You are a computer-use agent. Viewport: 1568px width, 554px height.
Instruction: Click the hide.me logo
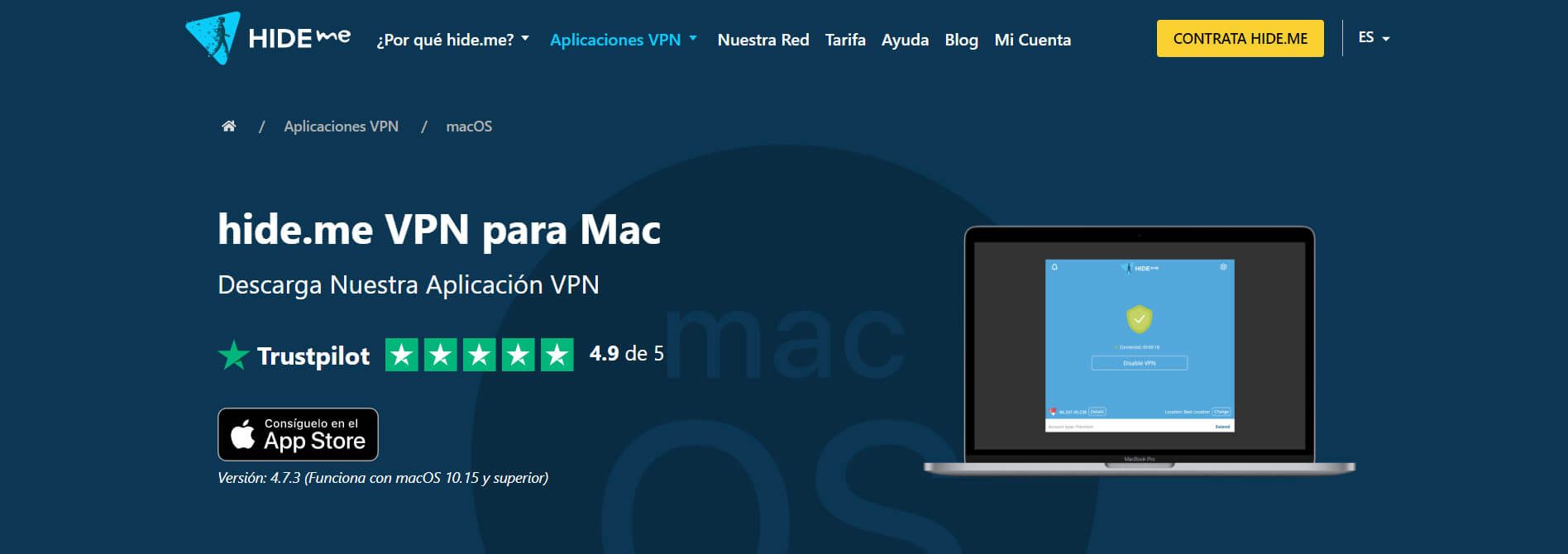pos(268,38)
